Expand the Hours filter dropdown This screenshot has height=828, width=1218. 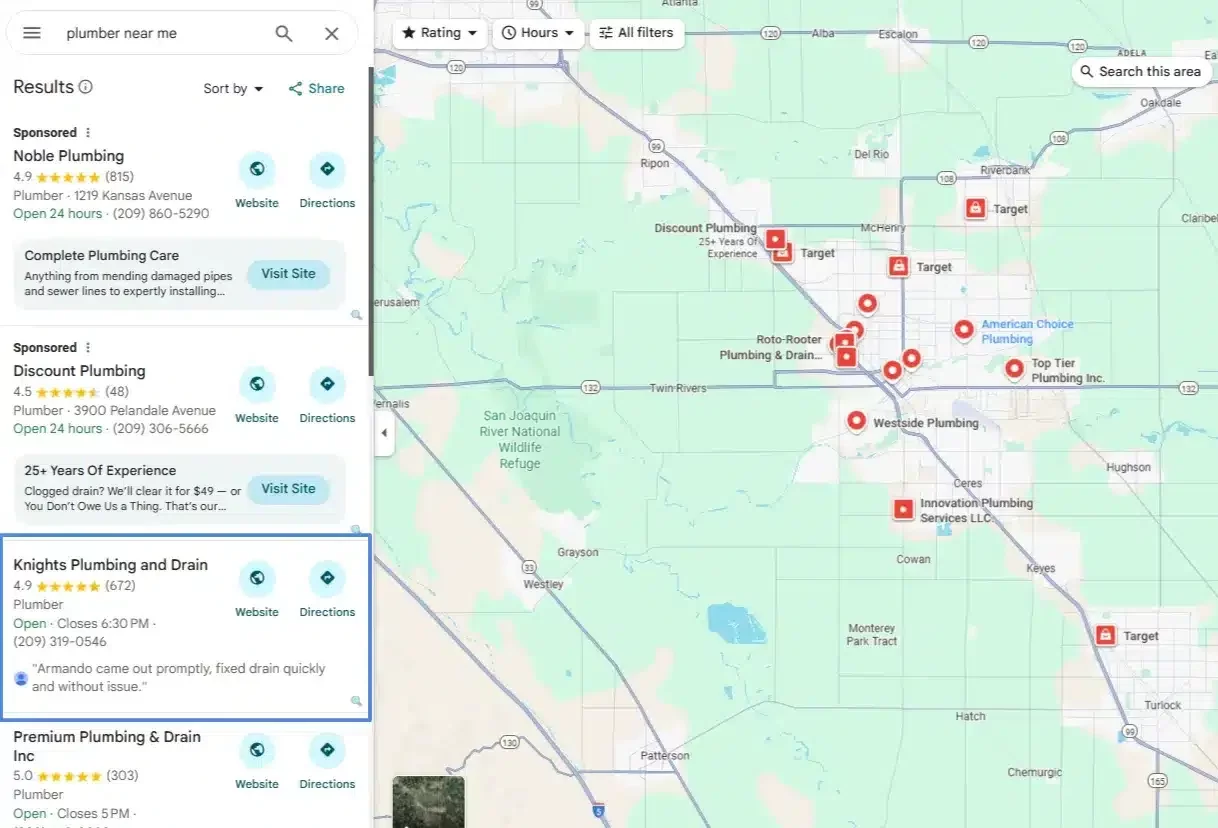[x=538, y=33]
